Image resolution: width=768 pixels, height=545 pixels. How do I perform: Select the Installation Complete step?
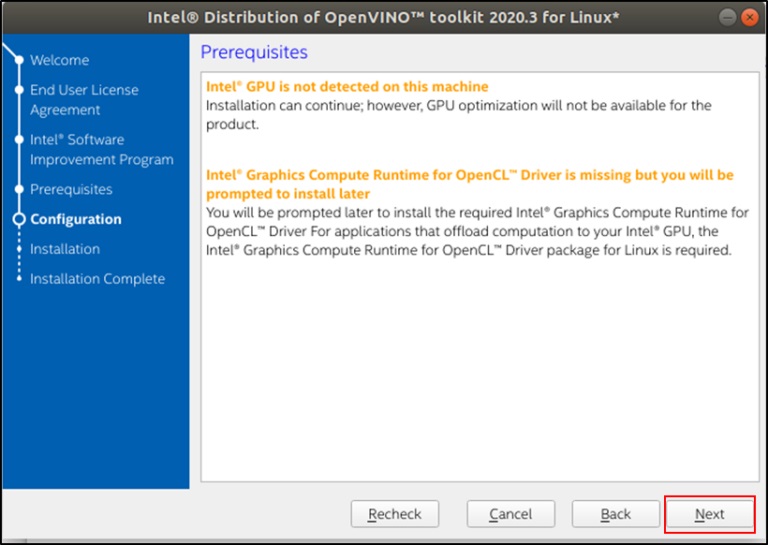click(x=97, y=279)
